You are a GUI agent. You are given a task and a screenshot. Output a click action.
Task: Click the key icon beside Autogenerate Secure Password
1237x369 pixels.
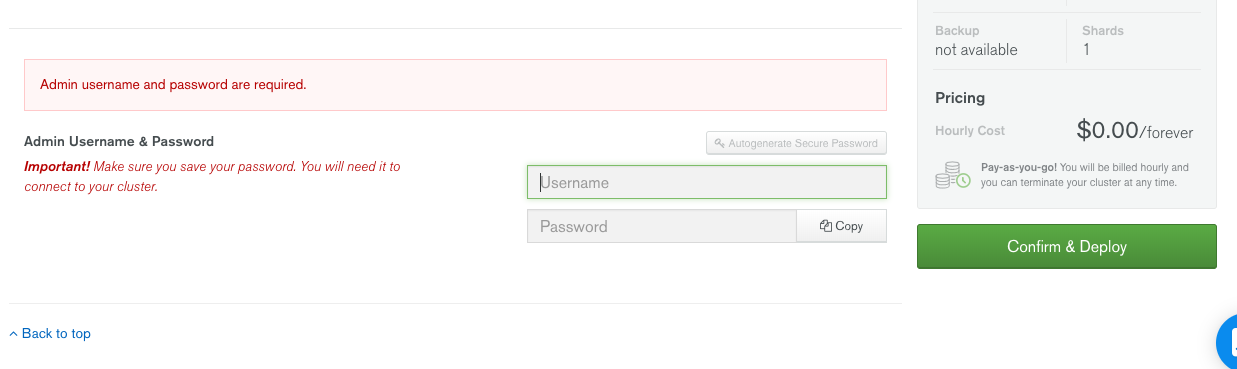click(x=719, y=143)
